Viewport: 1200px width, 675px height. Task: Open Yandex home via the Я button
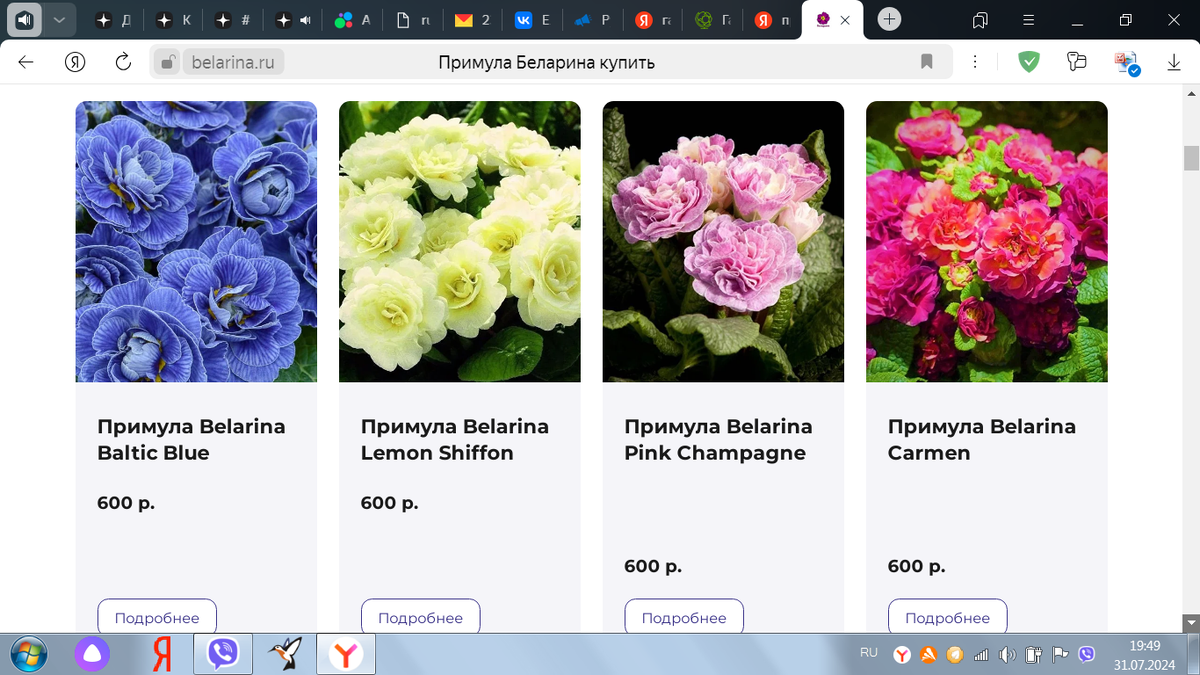pos(75,62)
